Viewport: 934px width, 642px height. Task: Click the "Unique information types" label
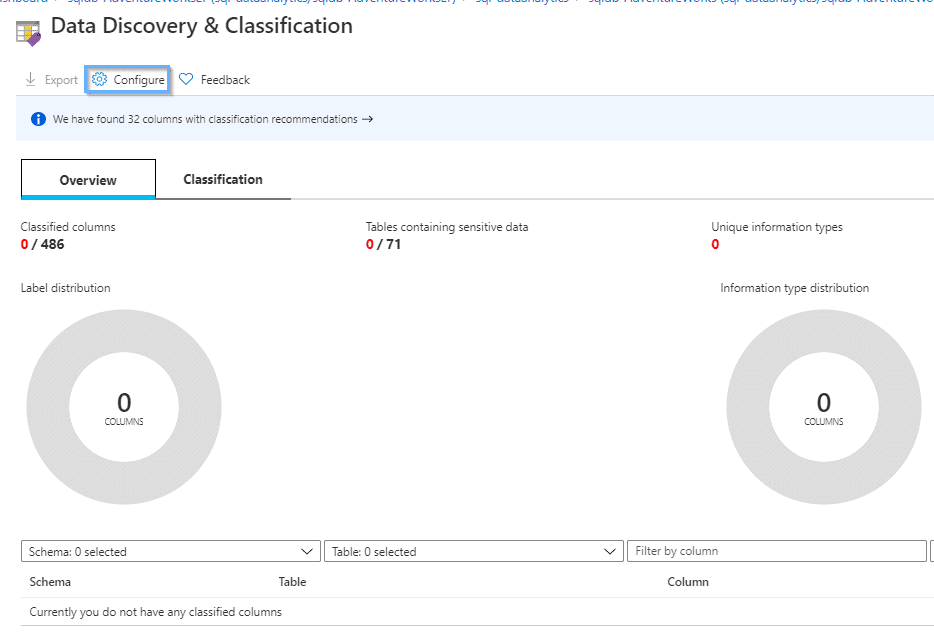pos(777,227)
